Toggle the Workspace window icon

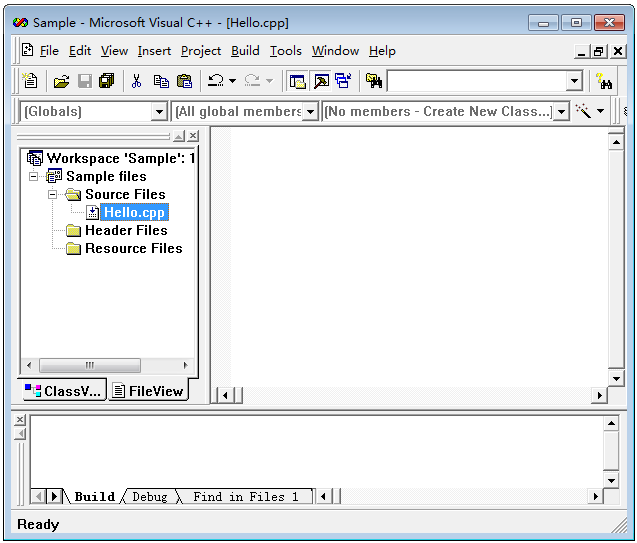[x=297, y=81]
